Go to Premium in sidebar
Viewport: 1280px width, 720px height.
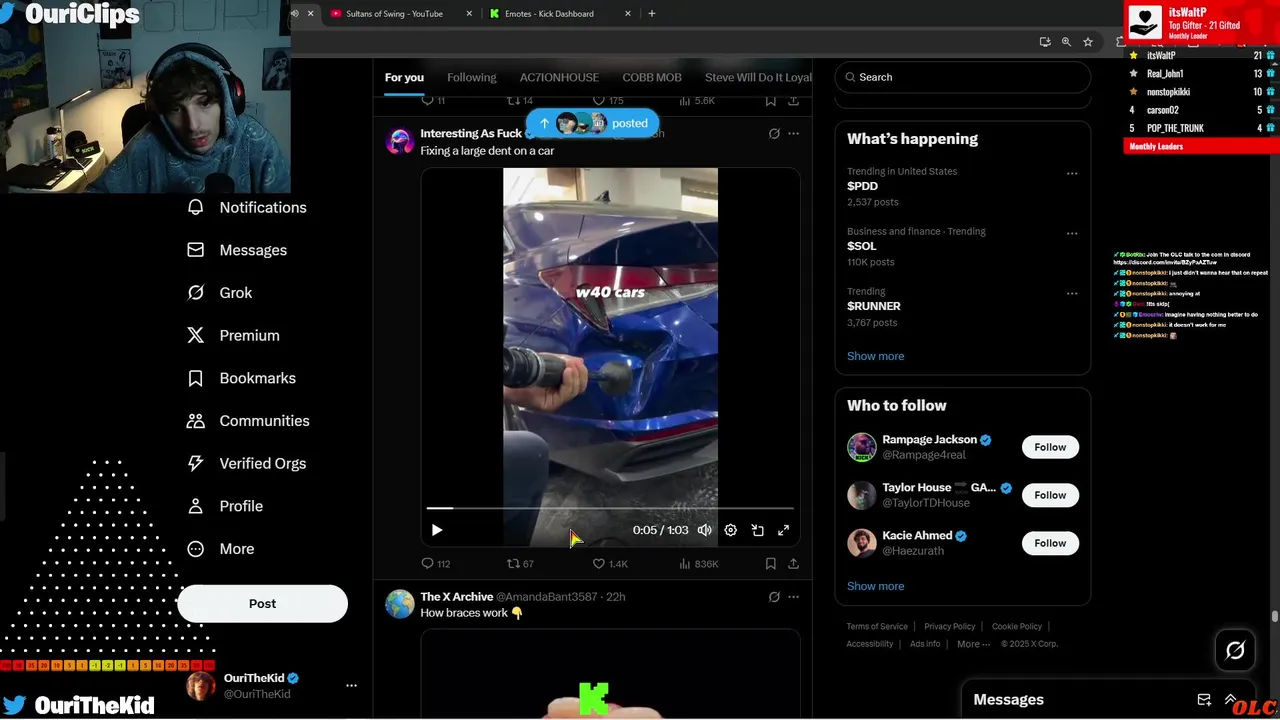pyautogui.click(x=233, y=336)
